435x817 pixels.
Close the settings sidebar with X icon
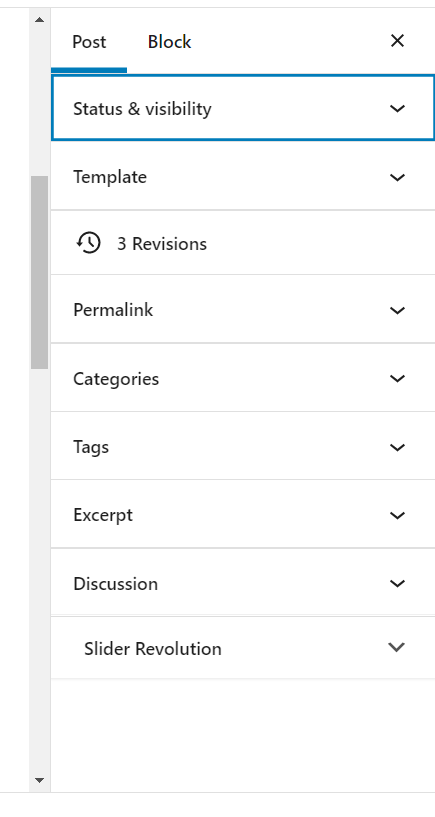point(397,41)
